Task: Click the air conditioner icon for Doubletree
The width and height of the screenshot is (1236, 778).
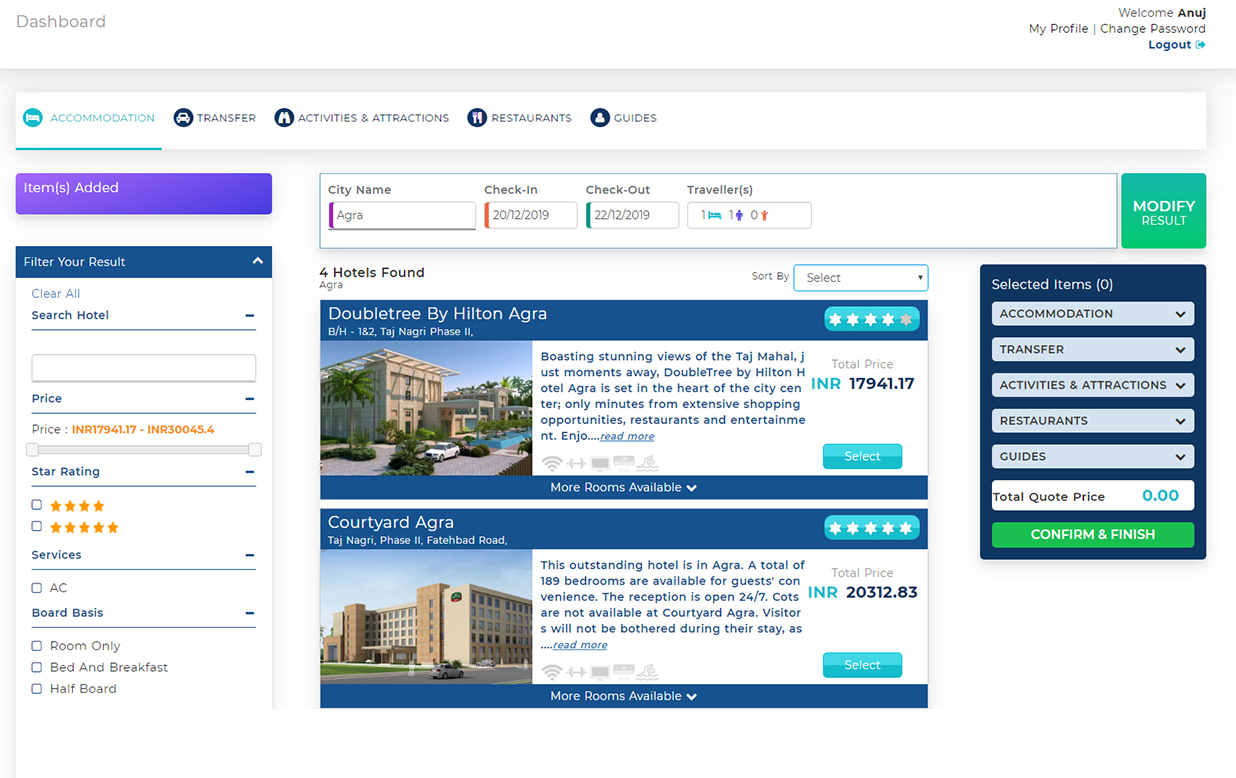Action: 624,462
